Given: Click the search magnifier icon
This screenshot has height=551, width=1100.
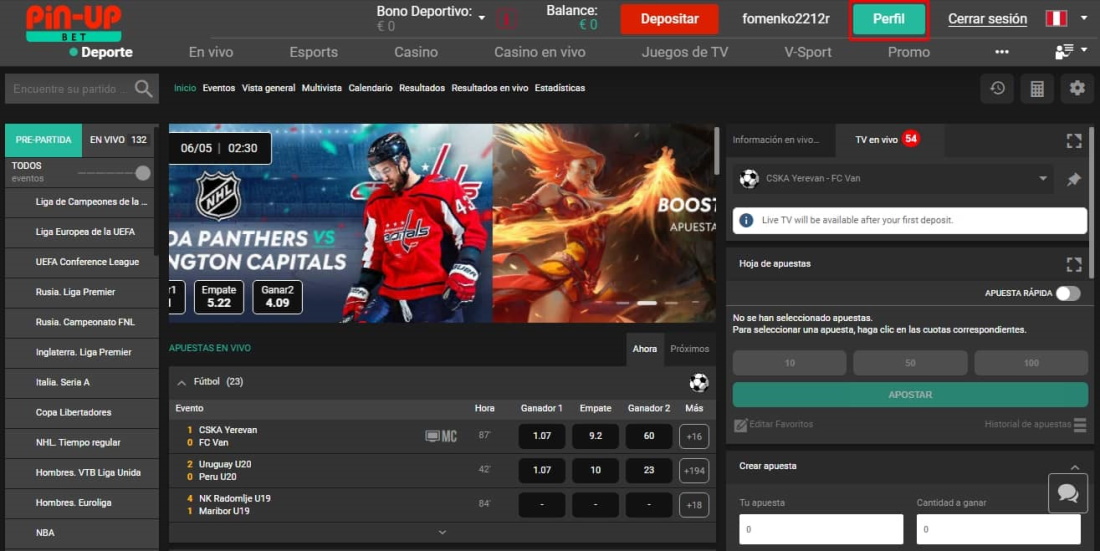Looking at the screenshot, I should (143, 88).
